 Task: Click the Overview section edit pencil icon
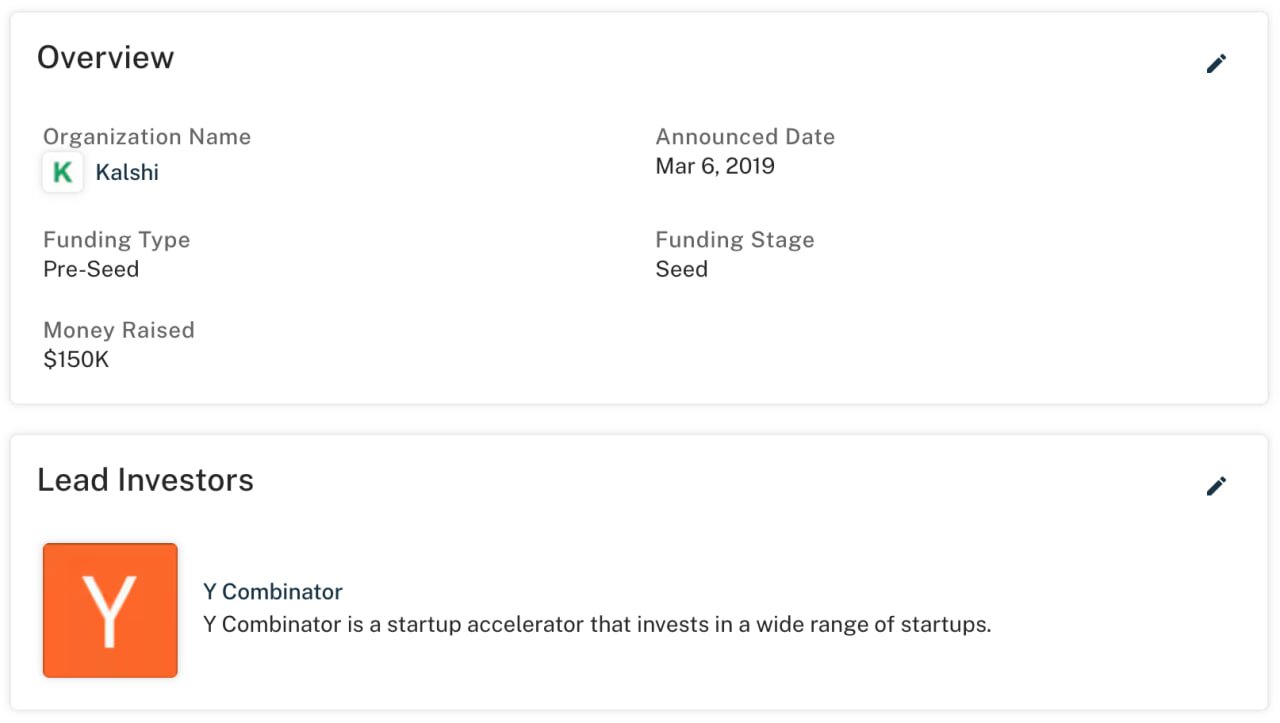pyautogui.click(x=1216, y=64)
